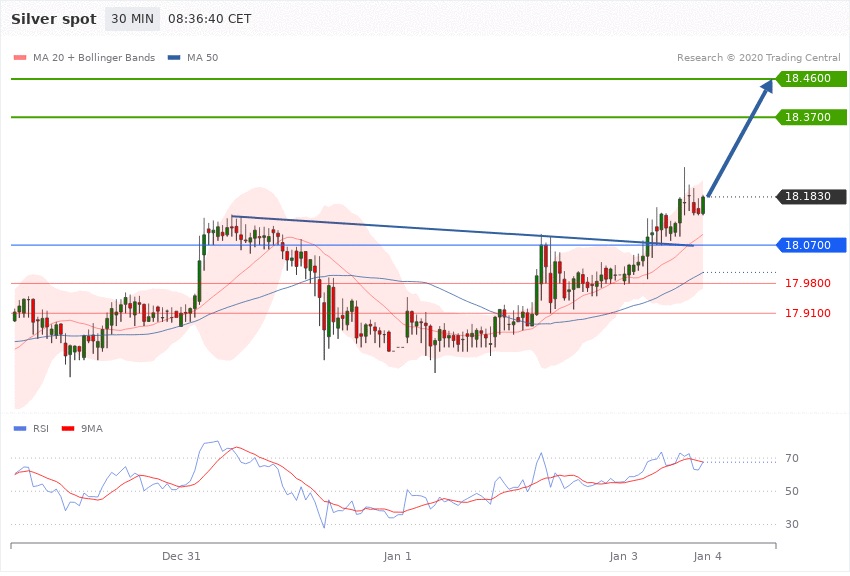850x576 pixels.
Task: Click the pink MA 20 legend swatch
Action: (20, 57)
